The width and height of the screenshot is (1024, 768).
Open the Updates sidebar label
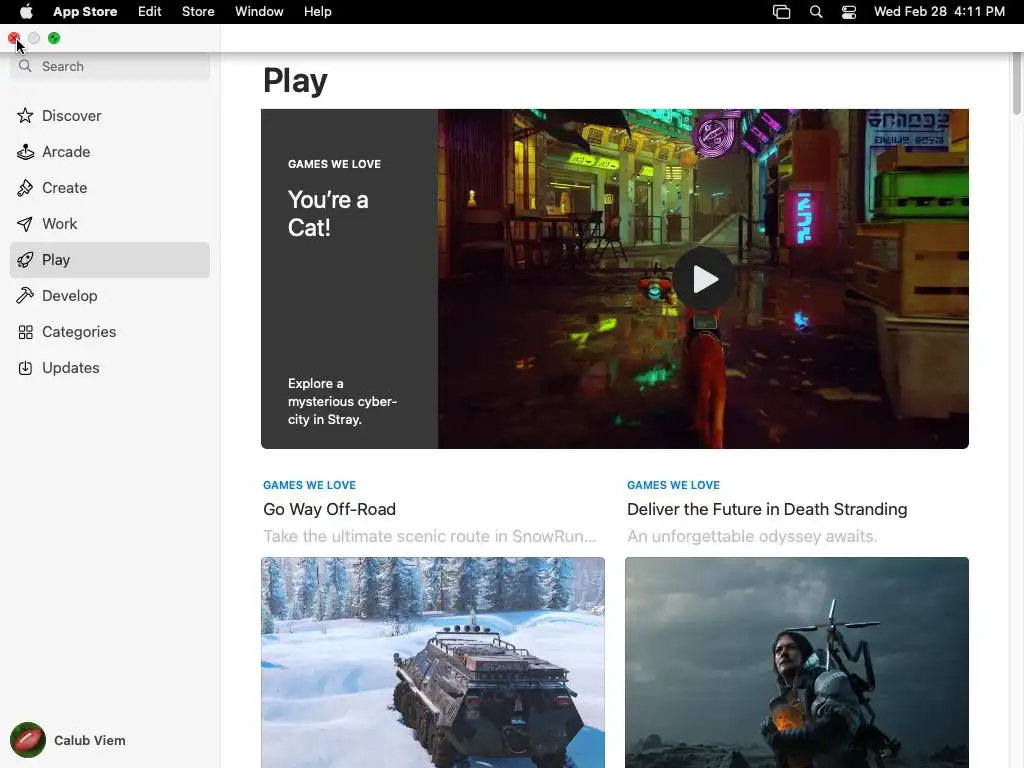point(71,368)
